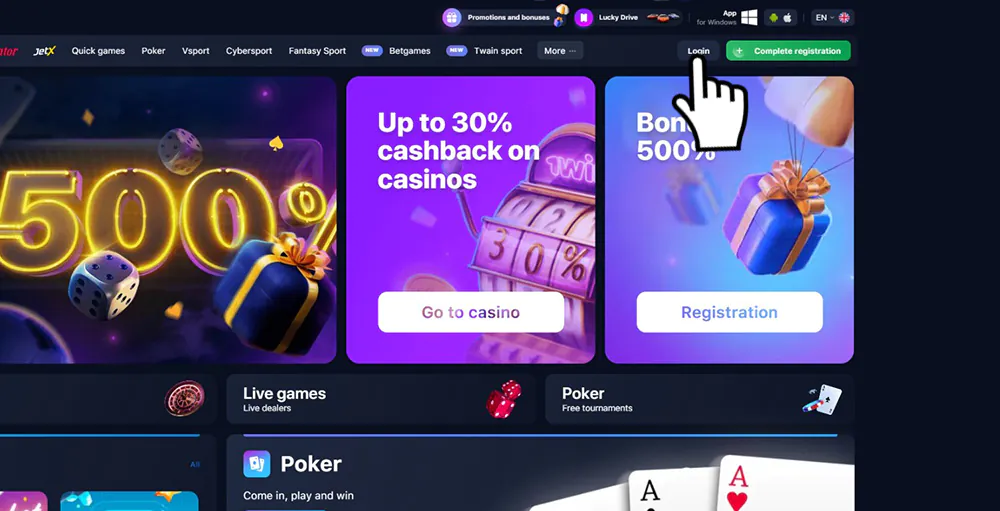
Task: Click the roulette wheel icon
Action: click(184, 399)
